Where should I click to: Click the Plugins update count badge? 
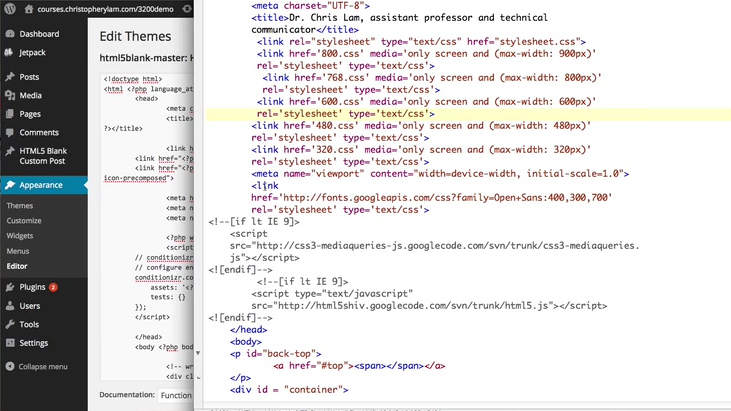53,287
